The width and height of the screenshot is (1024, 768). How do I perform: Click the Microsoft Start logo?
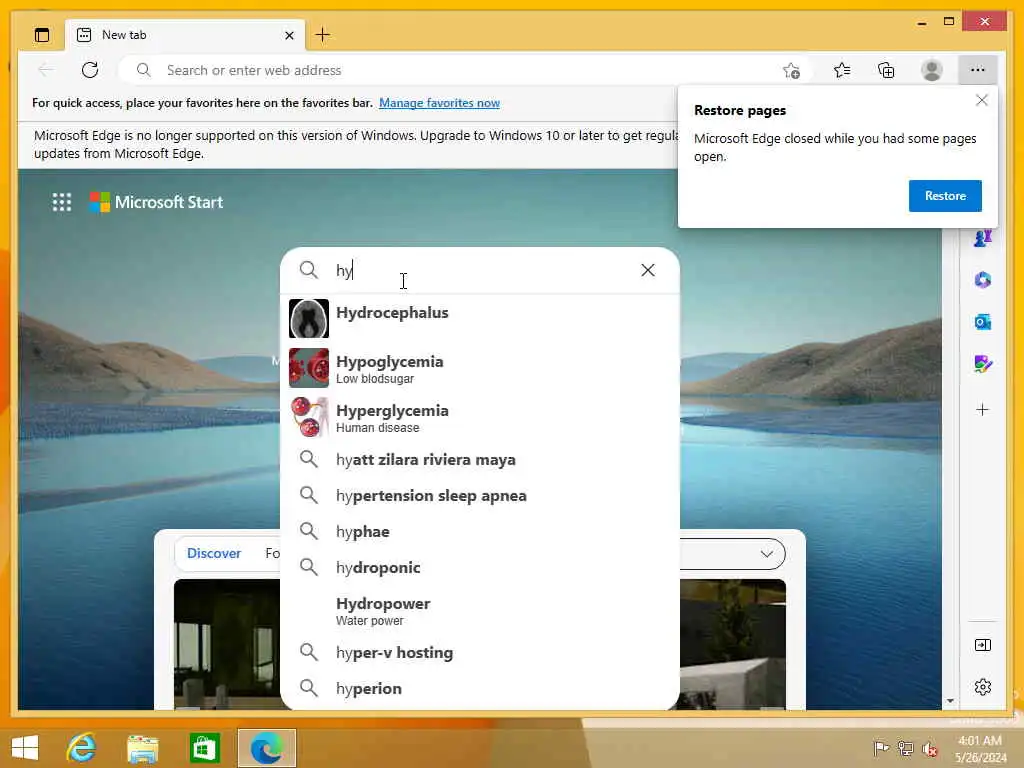click(156, 202)
